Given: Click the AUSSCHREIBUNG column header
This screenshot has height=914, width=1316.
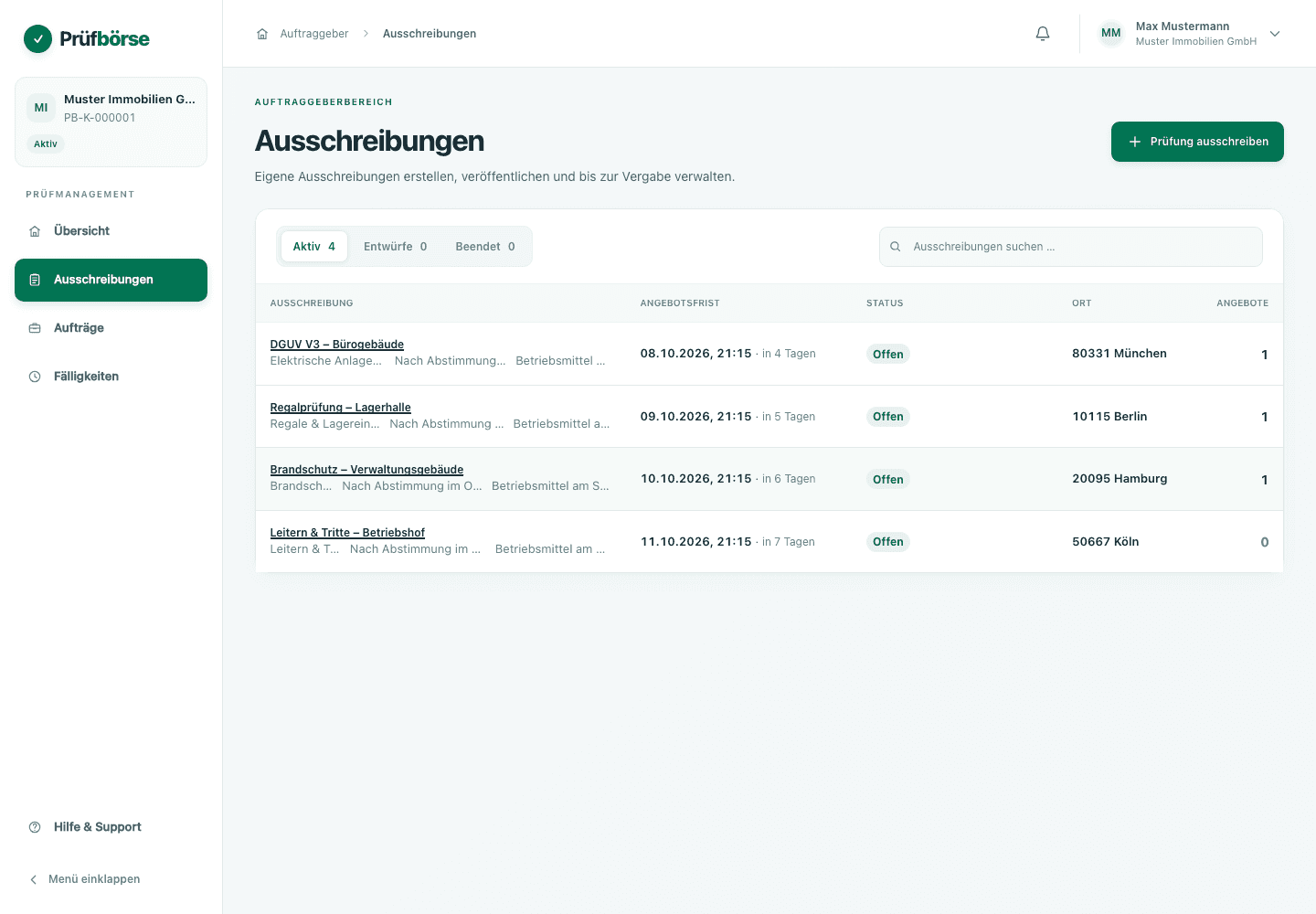Looking at the screenshot, I should pyautogui.click(x=312, y=303).
